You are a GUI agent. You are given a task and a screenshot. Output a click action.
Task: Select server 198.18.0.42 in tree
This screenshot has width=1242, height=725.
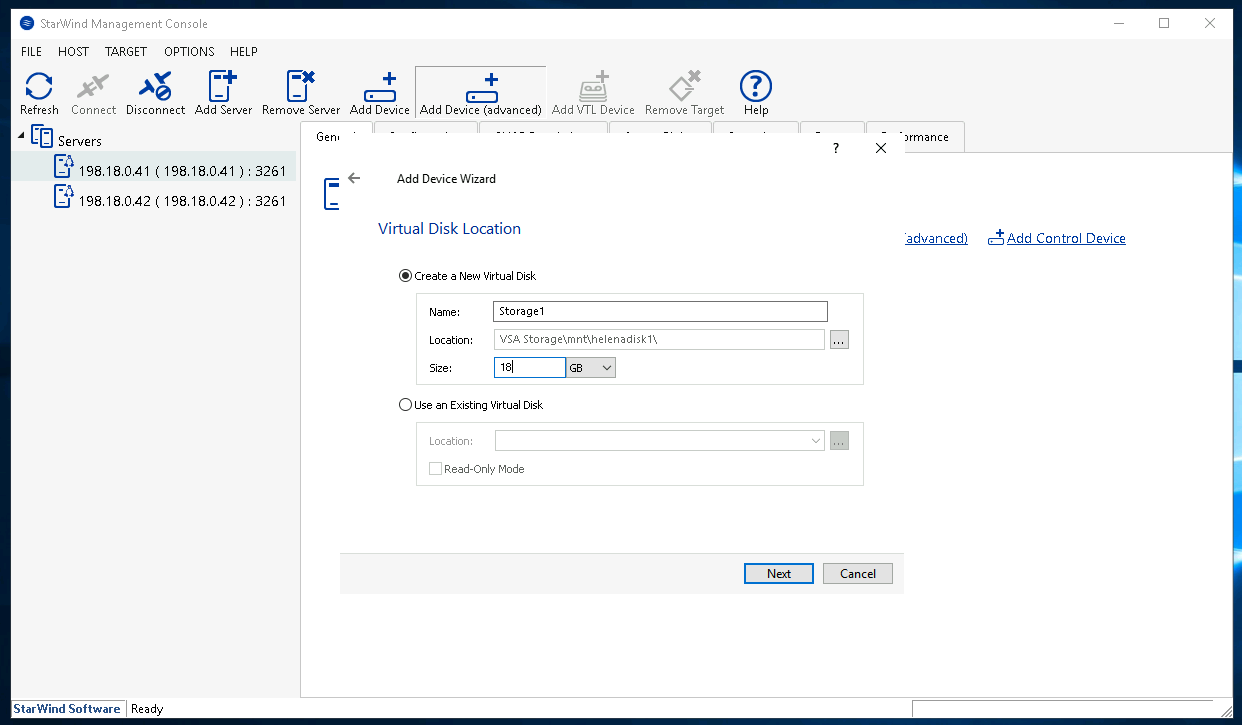[181, 201]
